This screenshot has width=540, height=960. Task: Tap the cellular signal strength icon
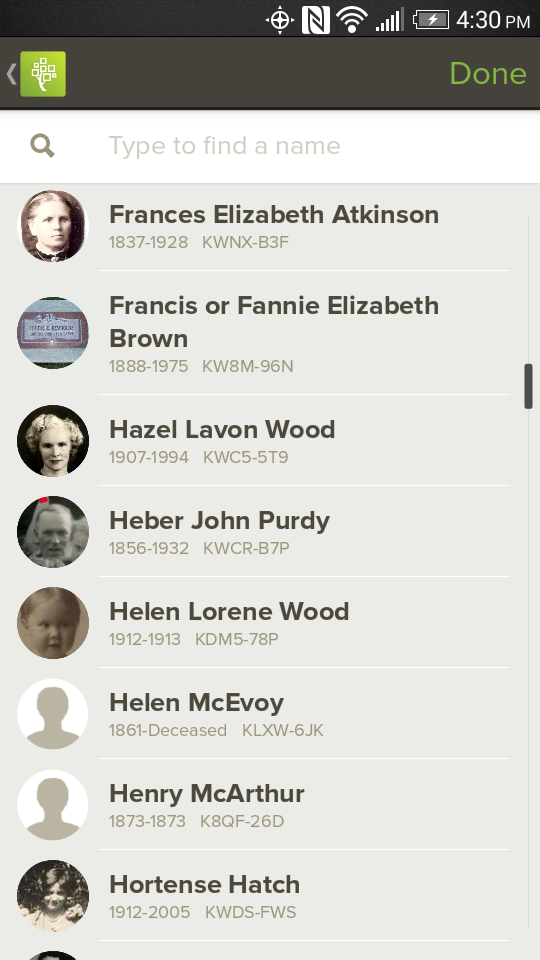390,20
